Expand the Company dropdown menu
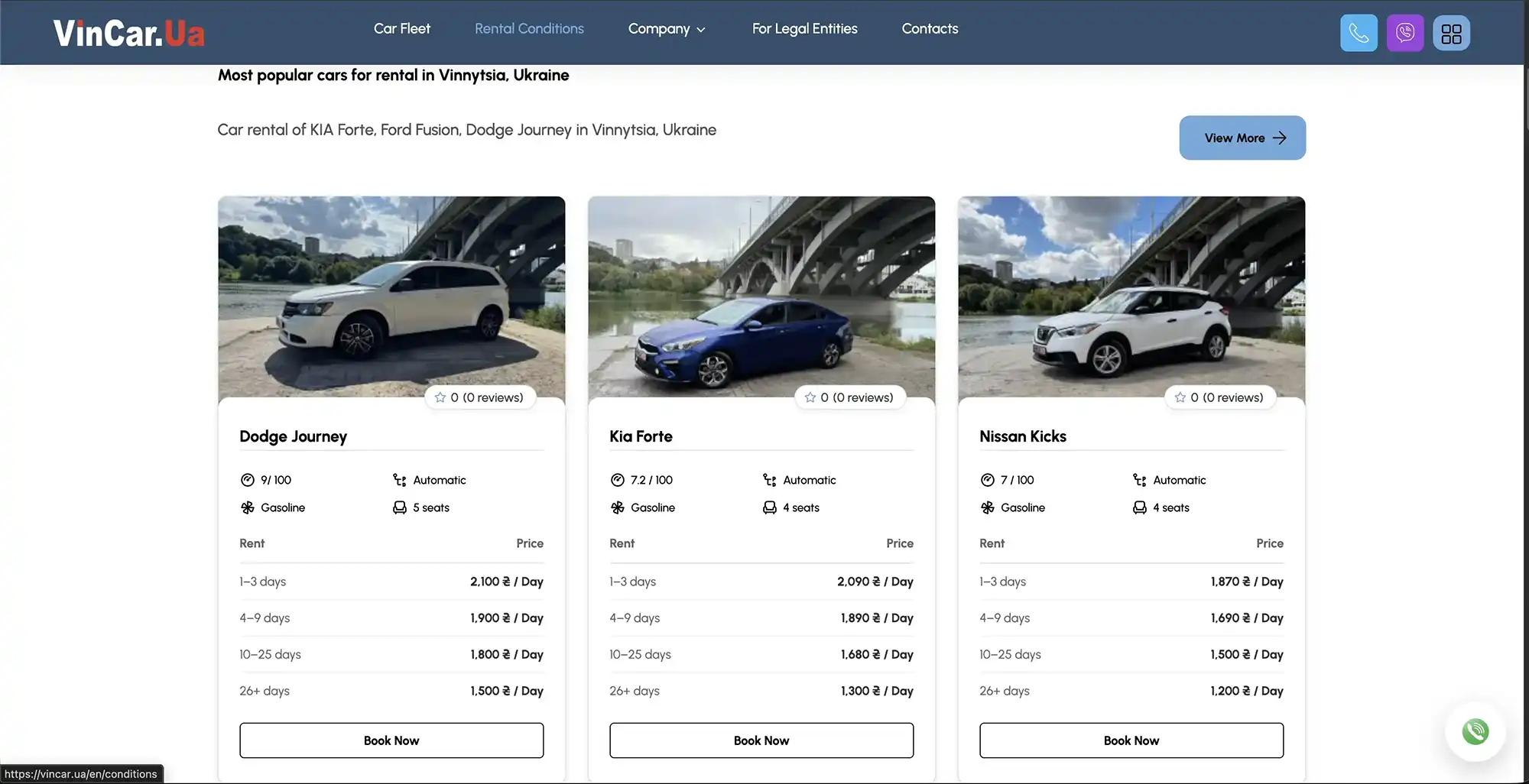 667,29
